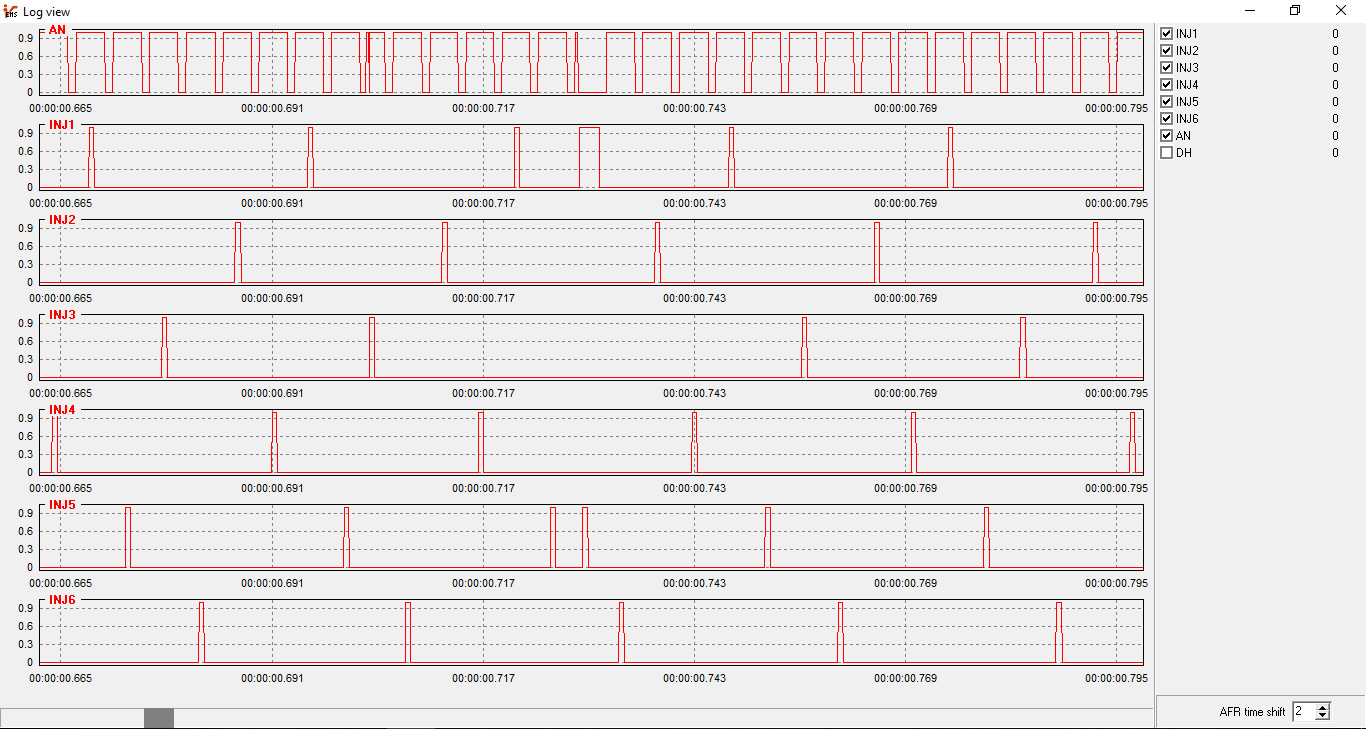Image resolution: width=1366 pixels, height=729 pixels.
Task: Uncheck the INJ1 channel checkbox
Action: (1166, 34)
